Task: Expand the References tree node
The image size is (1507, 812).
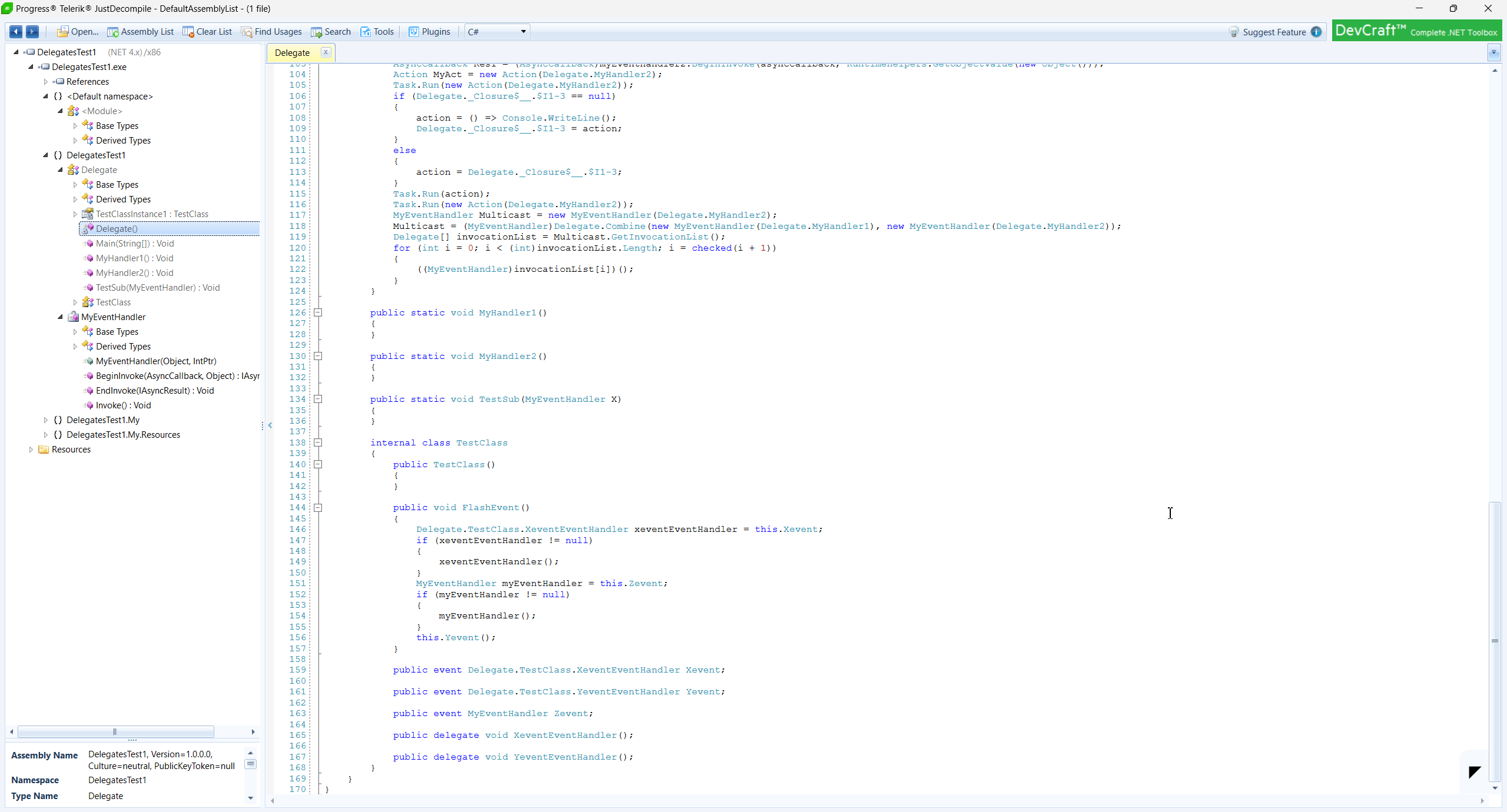Action: [x=46, y=82]
